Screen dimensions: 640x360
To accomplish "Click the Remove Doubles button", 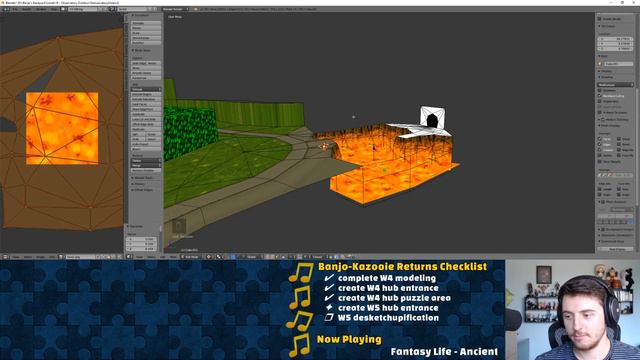I will (x=146, y=170).
